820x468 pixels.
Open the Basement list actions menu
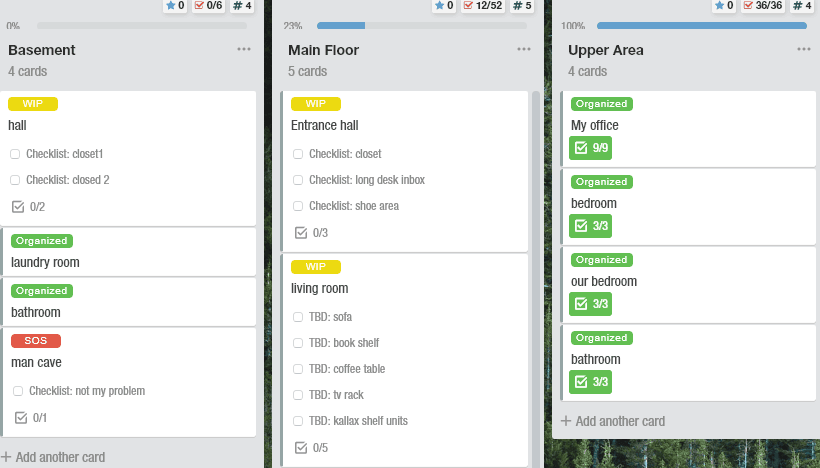coord(244,49)
